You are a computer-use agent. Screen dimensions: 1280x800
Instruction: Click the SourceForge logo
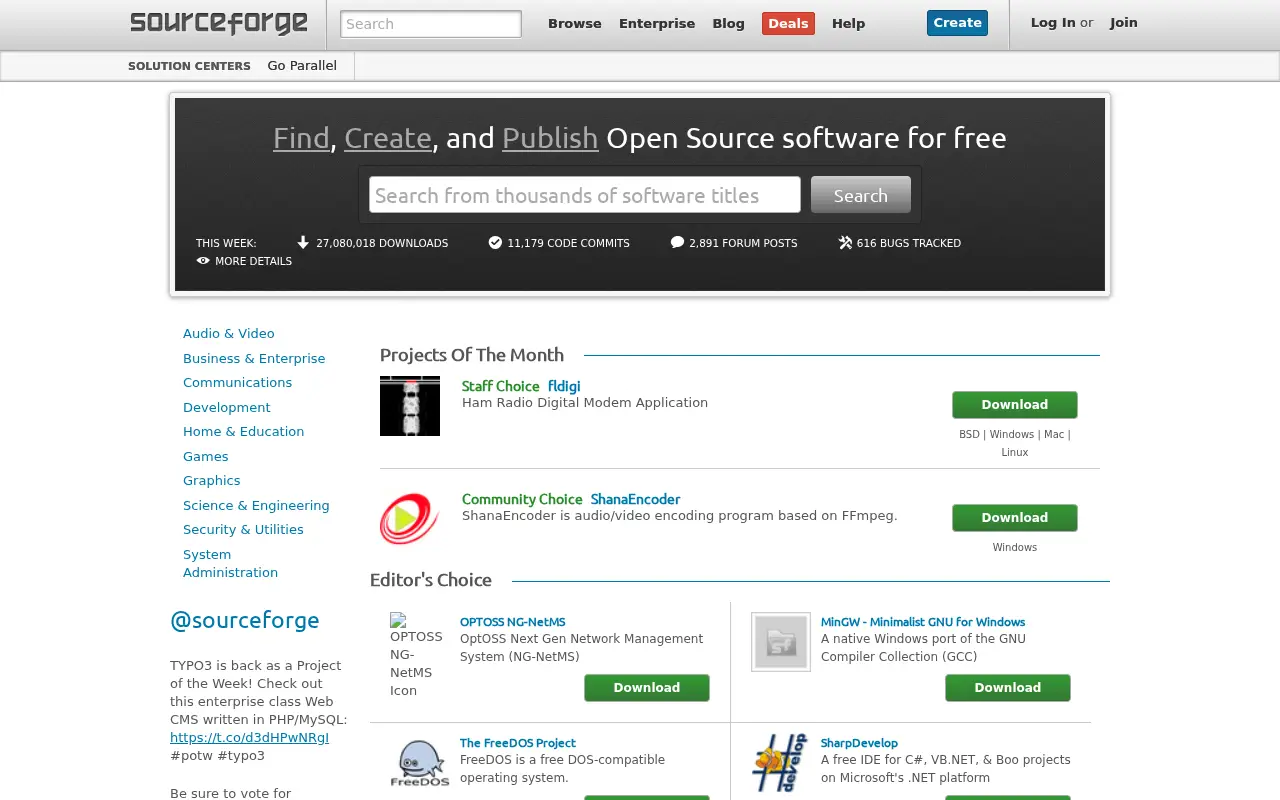219,22
